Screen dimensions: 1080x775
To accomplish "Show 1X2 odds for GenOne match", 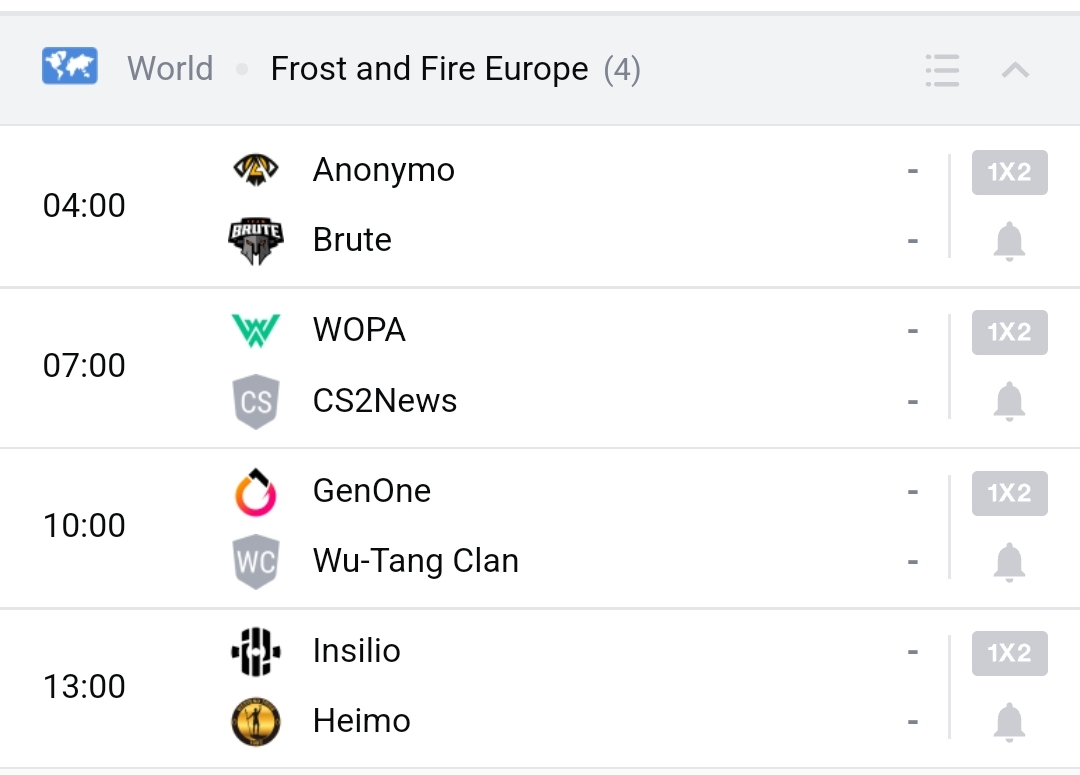I will (x=1009, y=493).
